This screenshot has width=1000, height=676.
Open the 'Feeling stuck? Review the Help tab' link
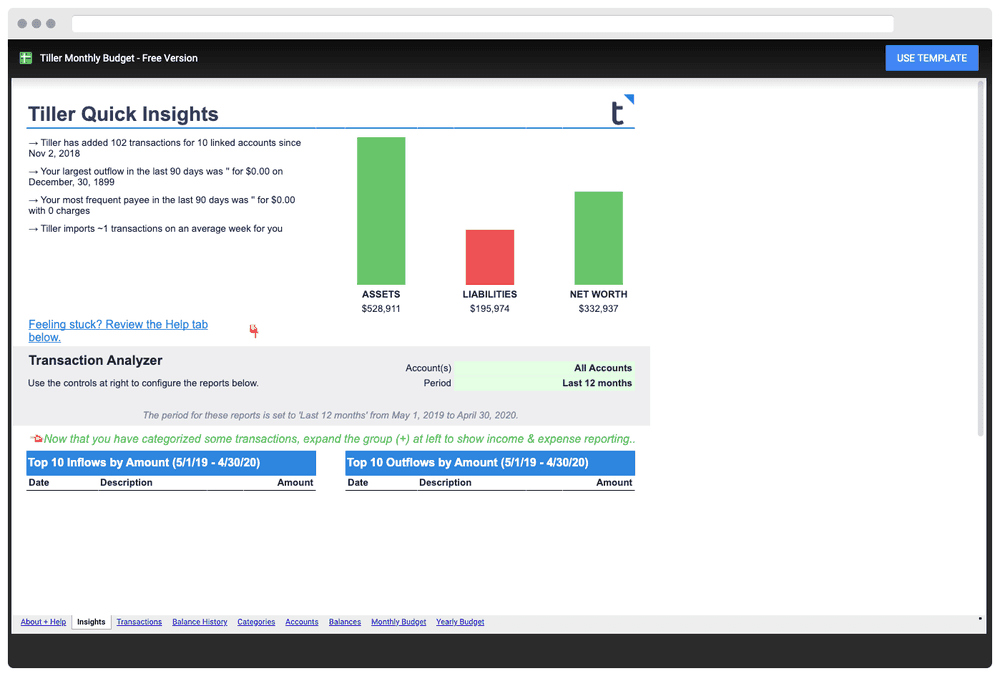coord(118,330)
